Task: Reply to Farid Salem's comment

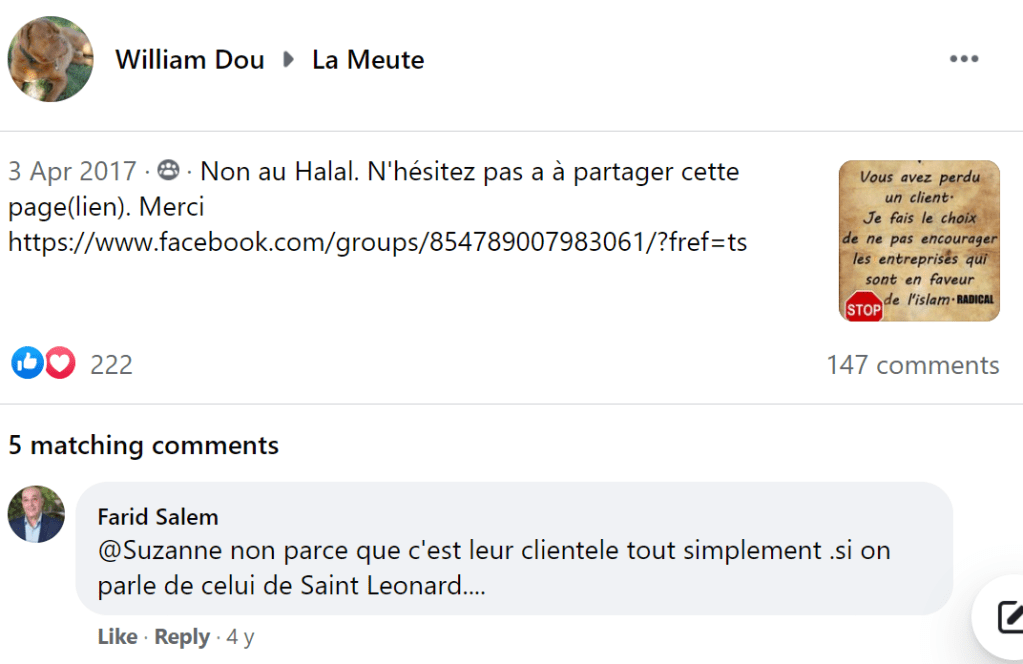Action: tap(182, 637)
